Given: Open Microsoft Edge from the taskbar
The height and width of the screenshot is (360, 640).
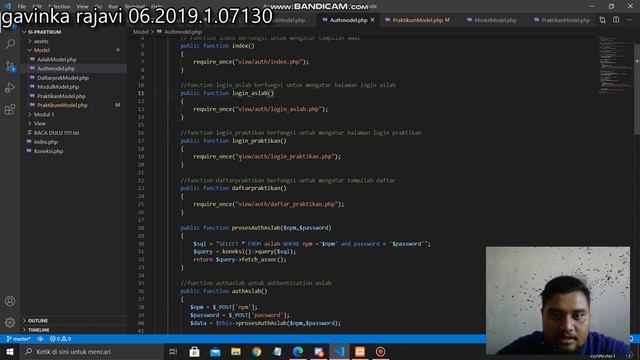Looking at the screenshot, I should 298,351.
